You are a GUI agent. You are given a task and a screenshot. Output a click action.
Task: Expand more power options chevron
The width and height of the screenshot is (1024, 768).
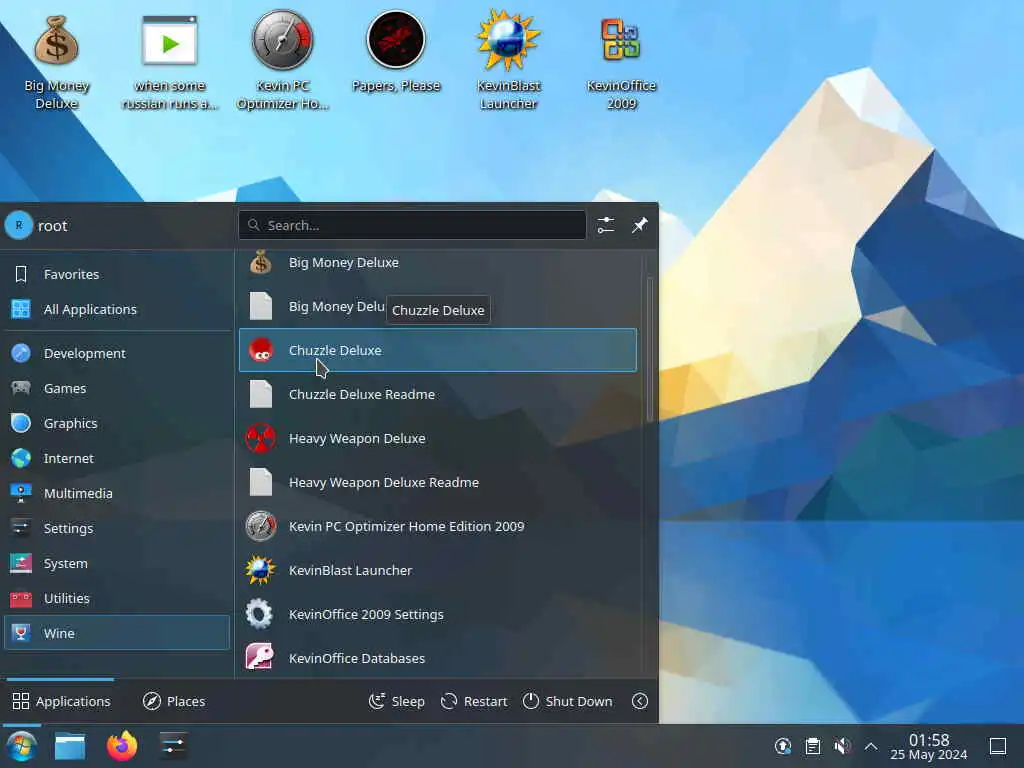click(x=640, y=701)
